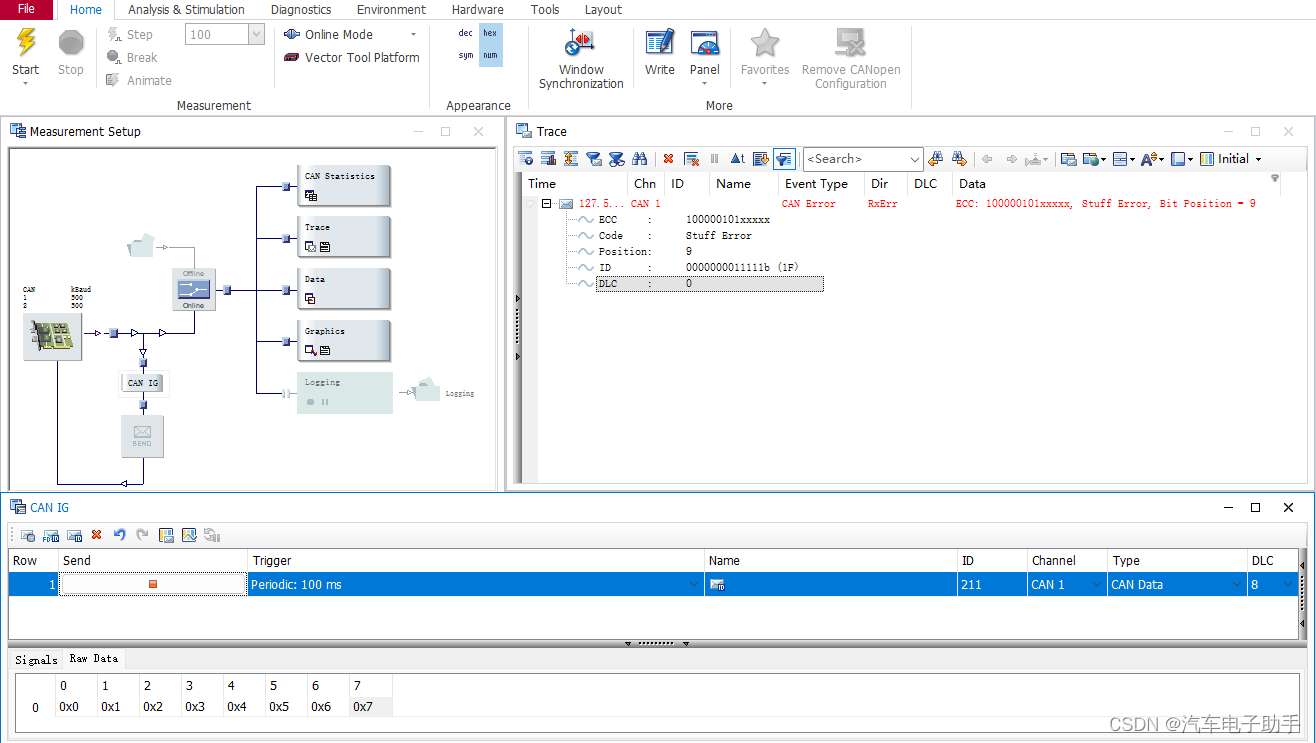Open the Window Synchronization tool
Screen dimensions: 1316x743
[581, 59]
